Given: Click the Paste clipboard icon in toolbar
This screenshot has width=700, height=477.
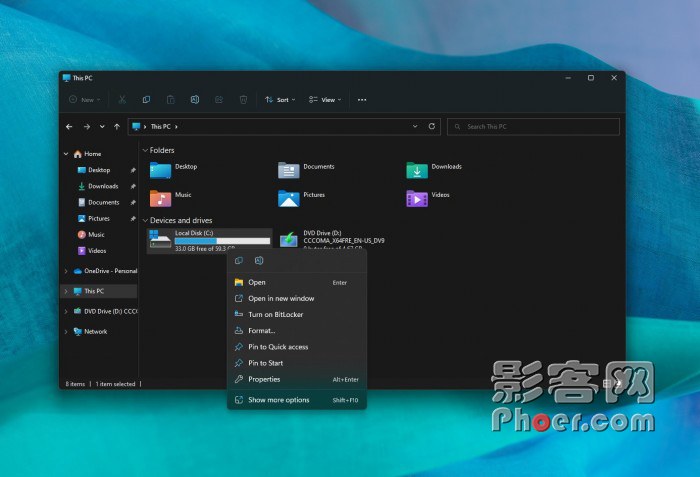Looking at the screenshot, I should 170,100.
